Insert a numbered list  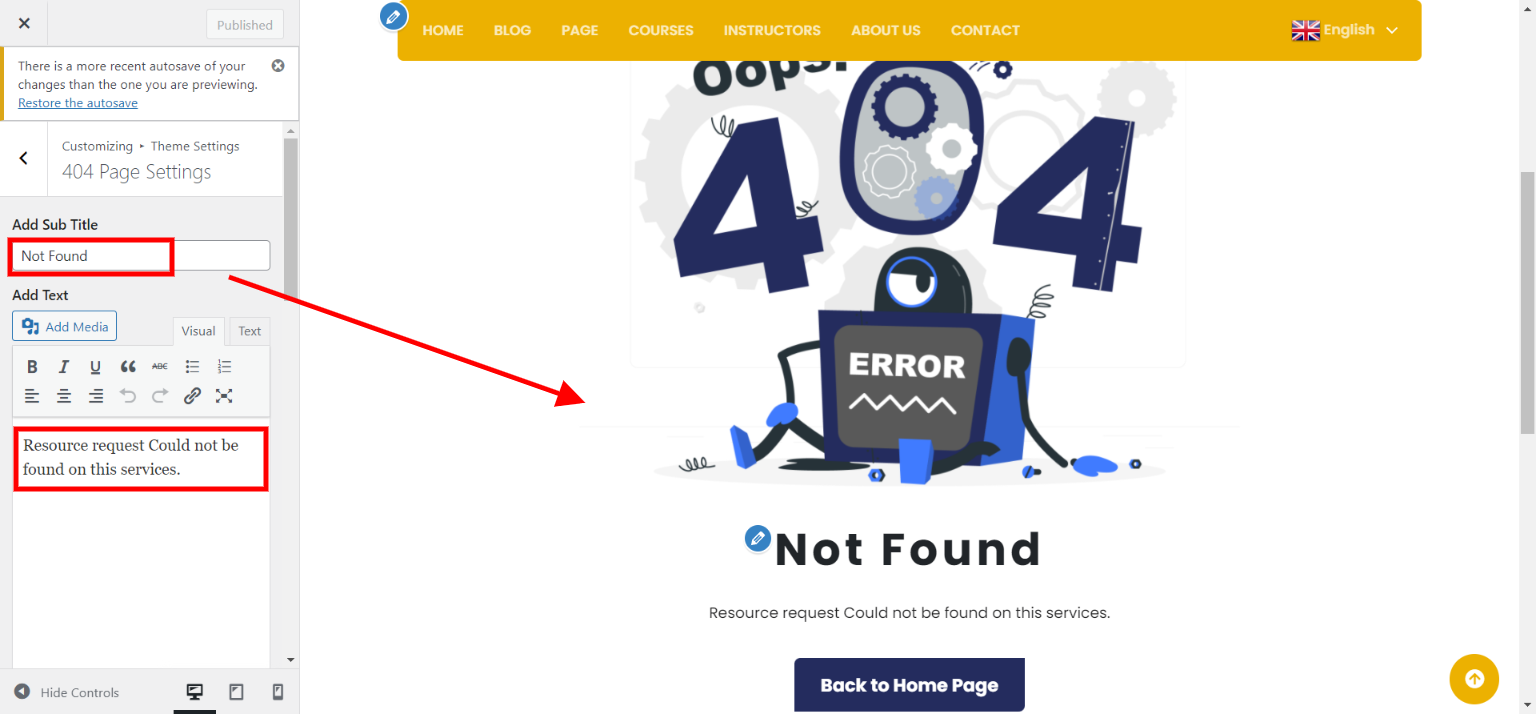224,367
